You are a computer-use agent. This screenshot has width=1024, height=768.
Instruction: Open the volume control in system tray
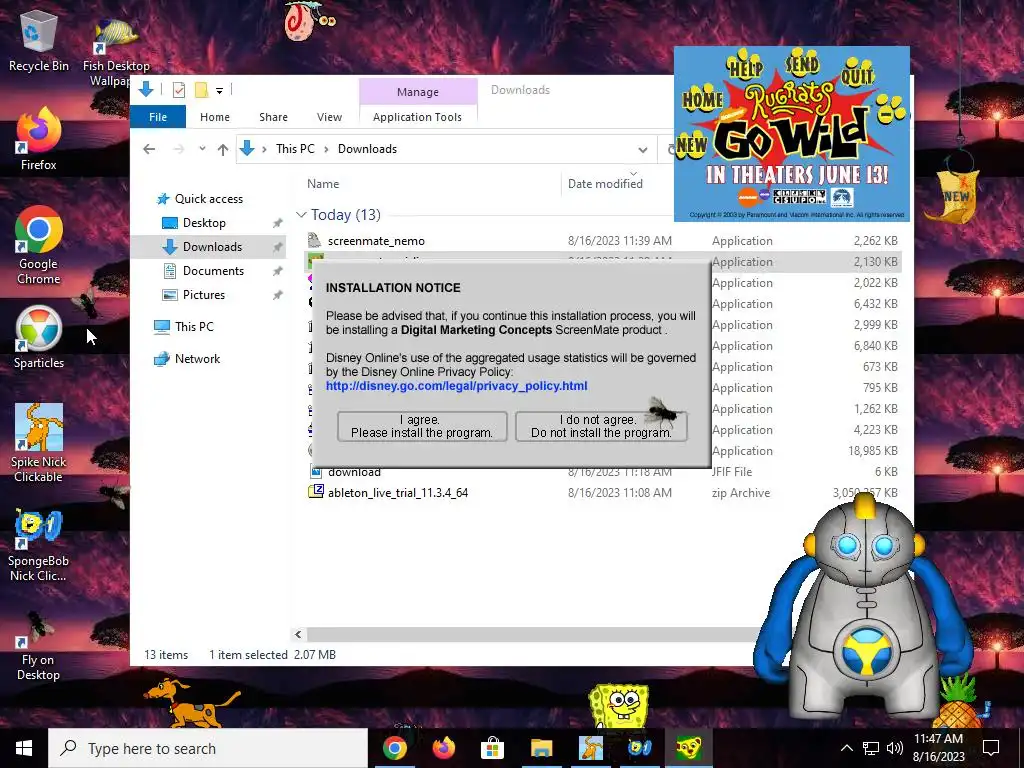click(x=895, y=748)
